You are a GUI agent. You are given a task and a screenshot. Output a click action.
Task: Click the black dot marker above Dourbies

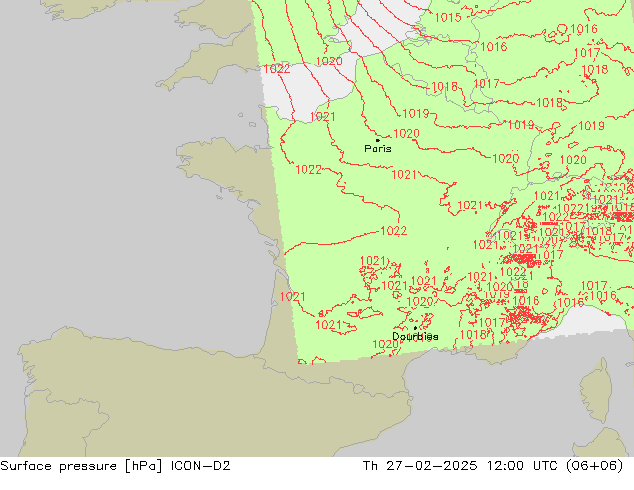tap(415, 328)
